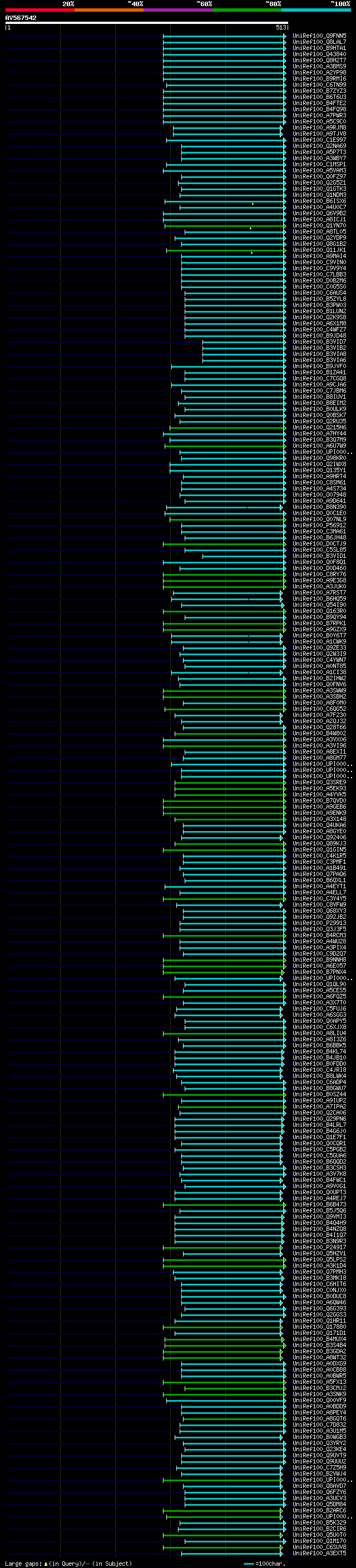The image size is (356, 1568).
Task: Click the white query sequence bar
Action: pyautogui.click(x=147, y=23)
